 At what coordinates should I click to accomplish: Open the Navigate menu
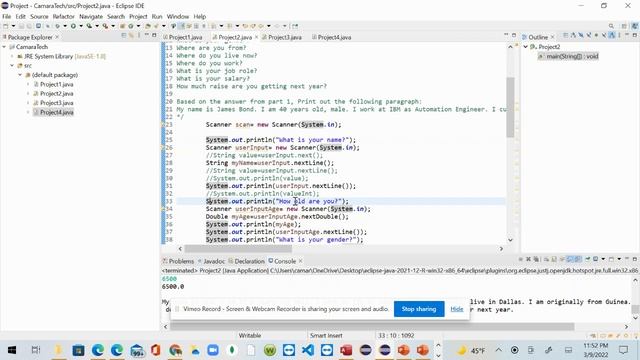coord(91,16)
